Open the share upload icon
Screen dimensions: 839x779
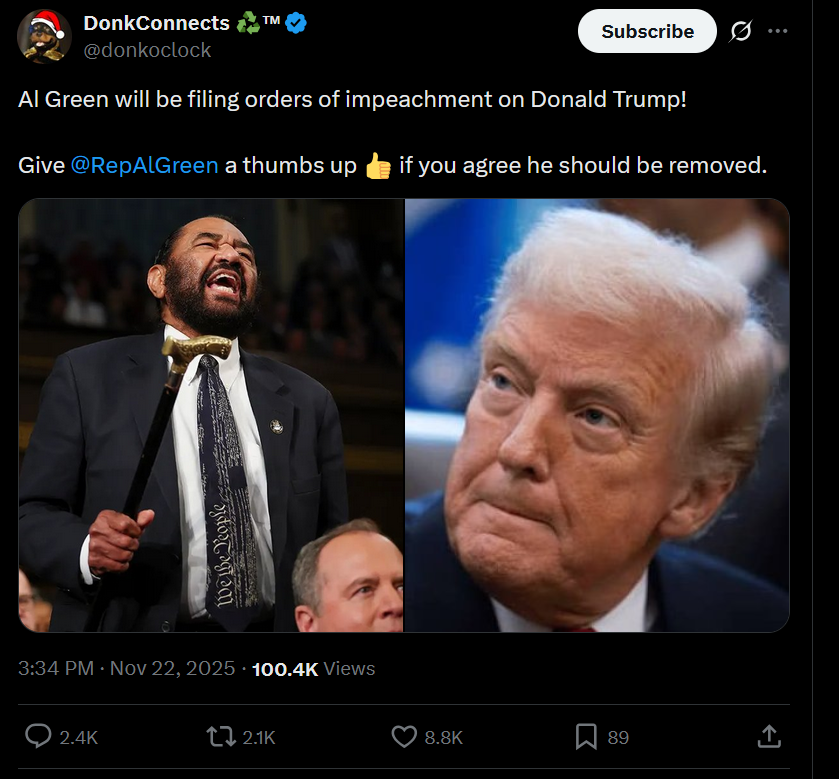pos(769,736)
